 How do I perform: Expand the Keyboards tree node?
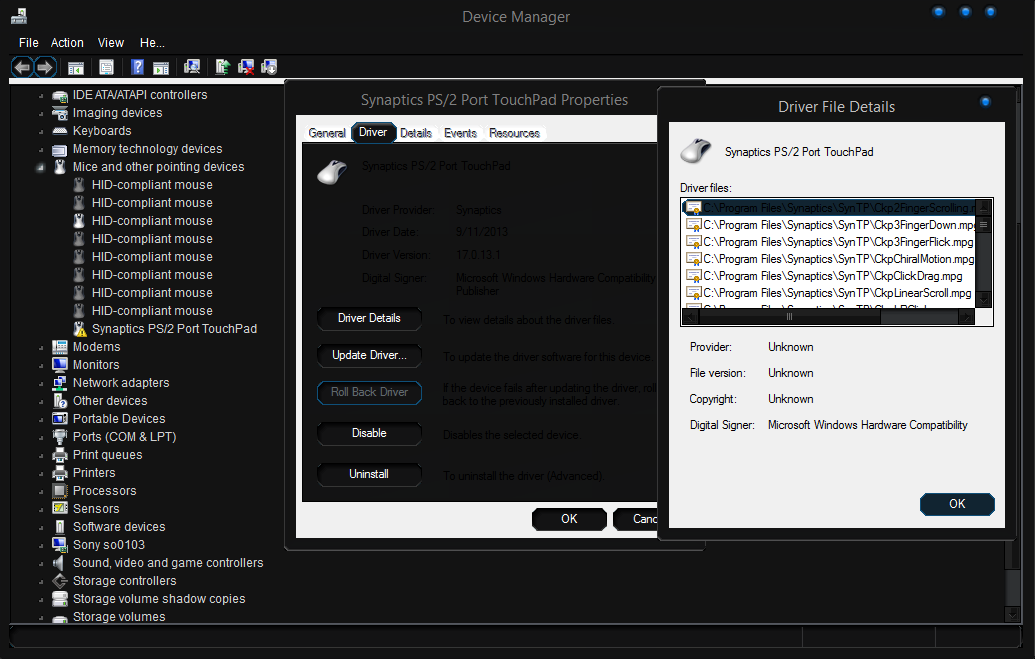41,131
